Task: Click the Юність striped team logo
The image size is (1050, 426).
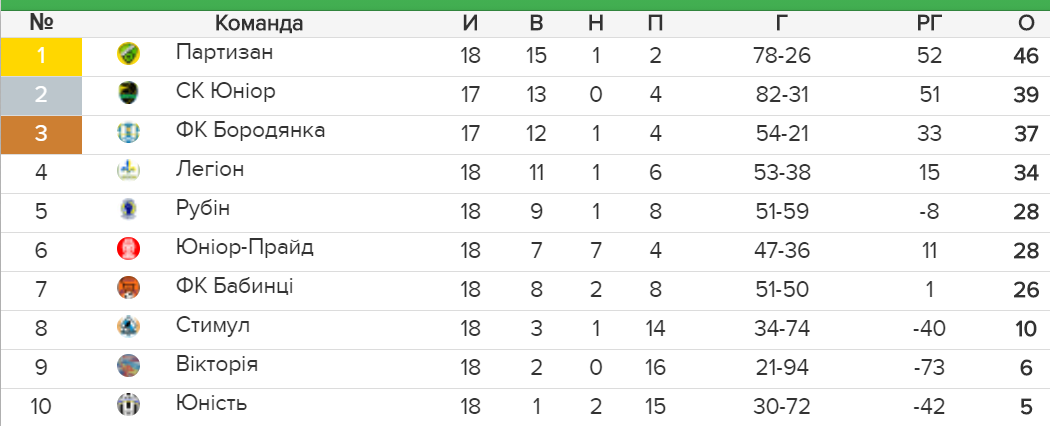Action: point(128,404)
